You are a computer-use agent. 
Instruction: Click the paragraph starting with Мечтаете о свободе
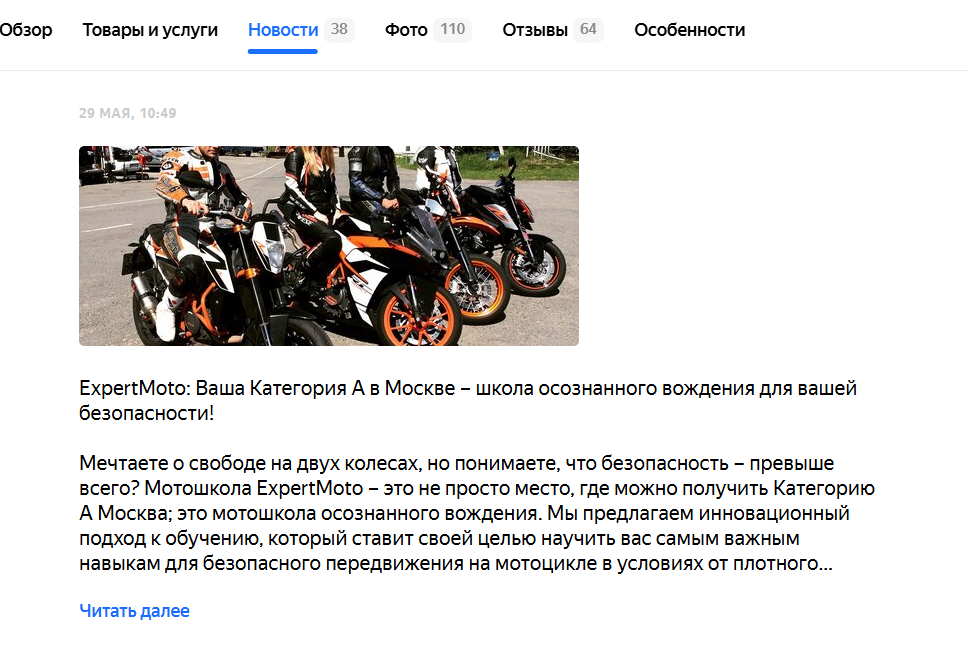[x=477, y=513]
